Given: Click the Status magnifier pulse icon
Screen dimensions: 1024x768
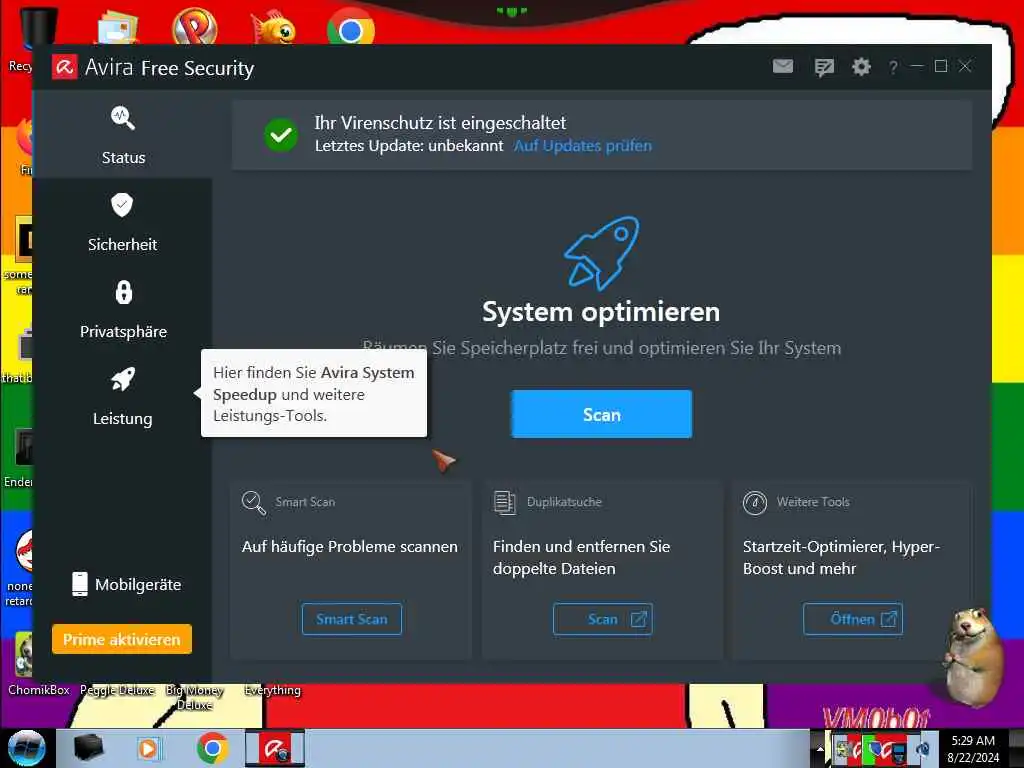Looking at the screenshot, I should (123, 118).
